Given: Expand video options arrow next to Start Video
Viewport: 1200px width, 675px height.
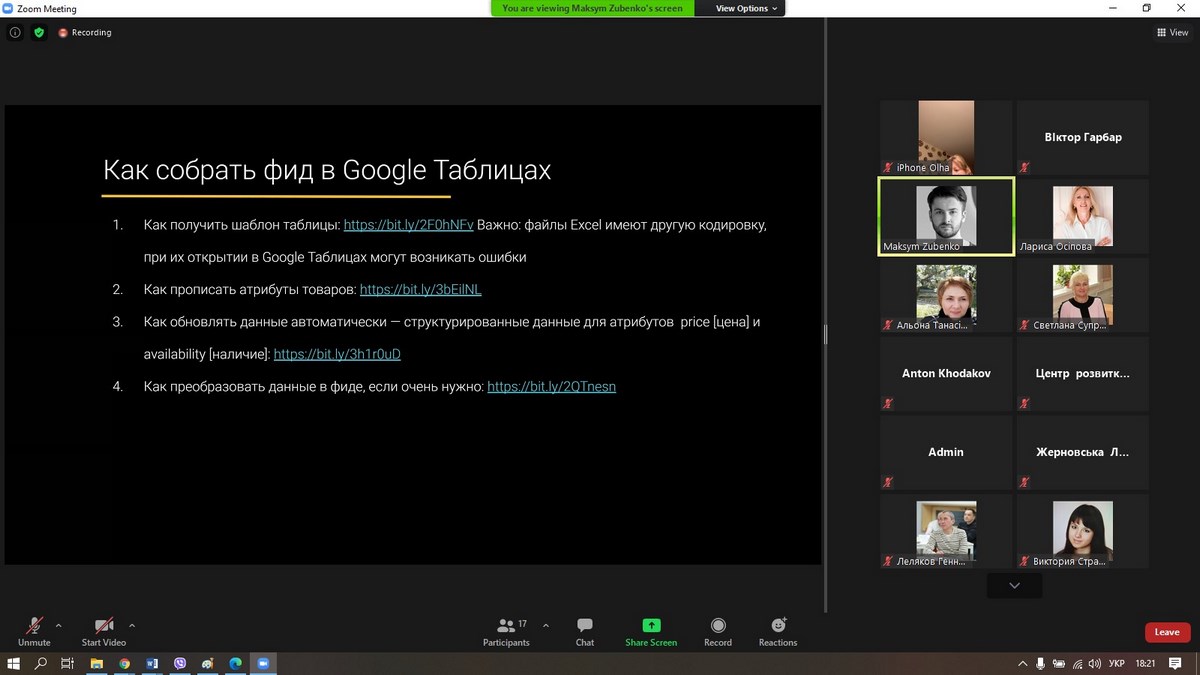Looking at the screenshot, I should [132, 625].
